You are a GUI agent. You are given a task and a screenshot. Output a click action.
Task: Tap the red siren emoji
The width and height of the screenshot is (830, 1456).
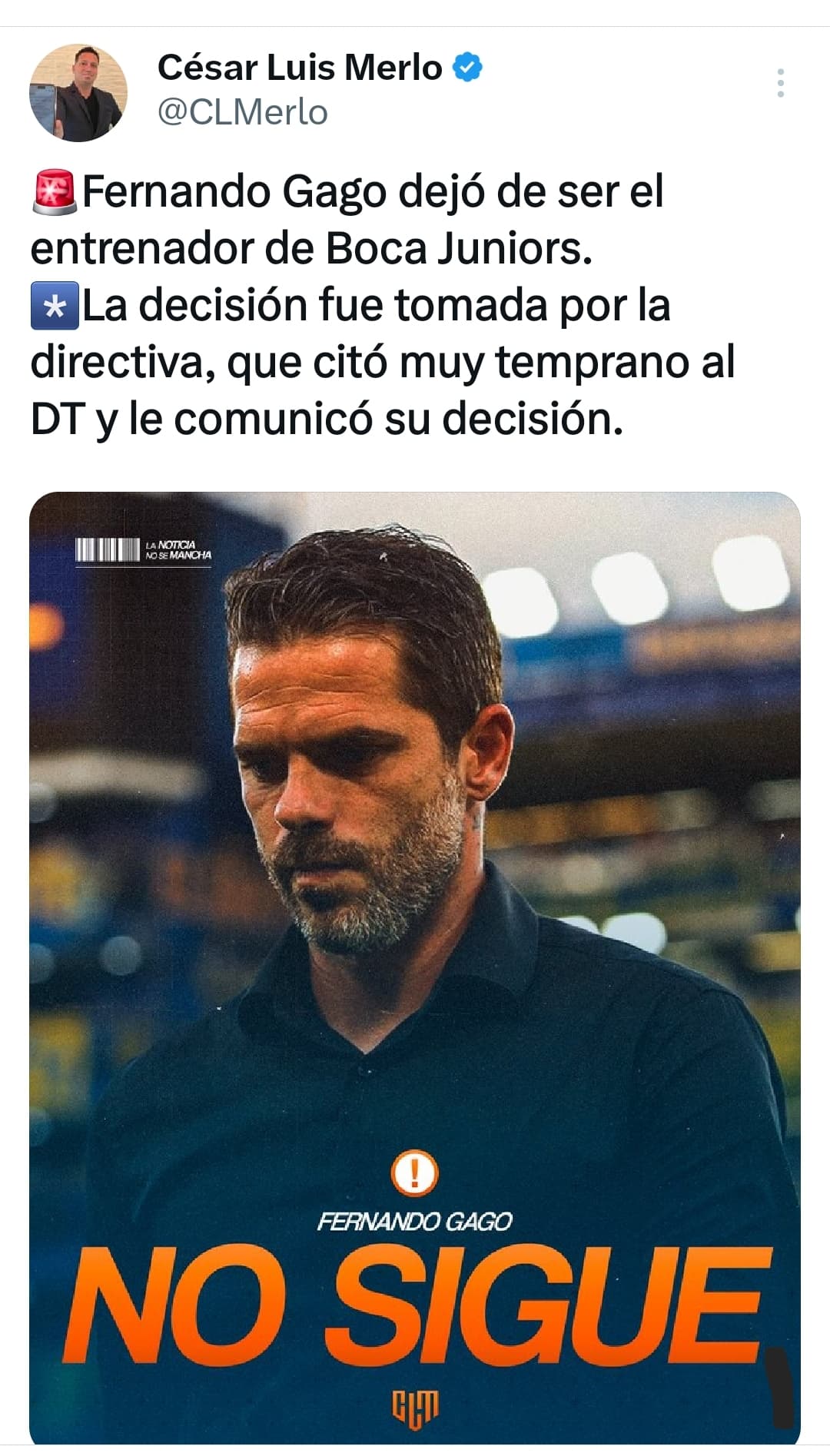click(54, 192)
